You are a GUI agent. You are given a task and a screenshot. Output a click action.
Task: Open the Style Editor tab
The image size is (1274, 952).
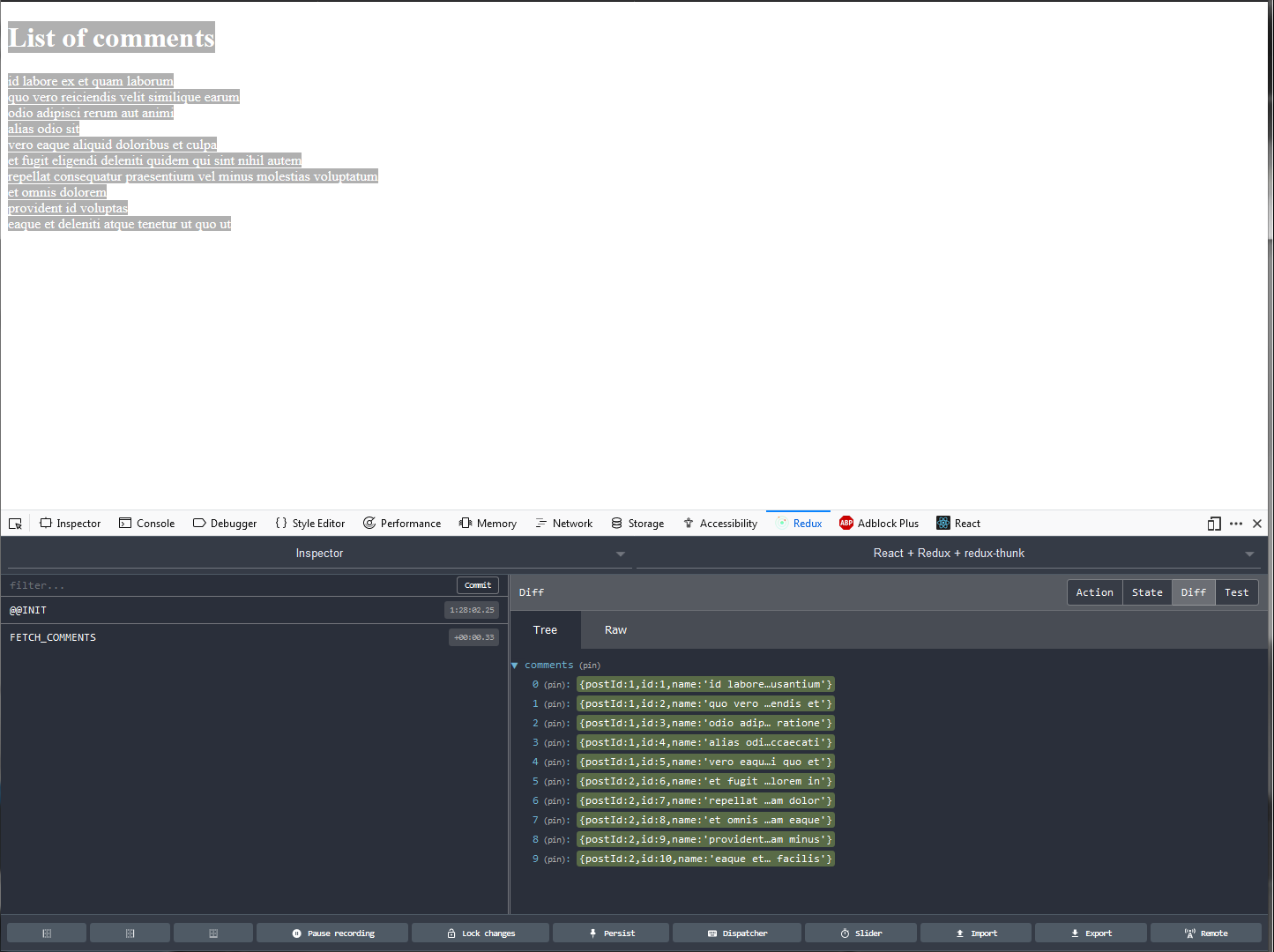pyautogui.click(x=310, y=524)
